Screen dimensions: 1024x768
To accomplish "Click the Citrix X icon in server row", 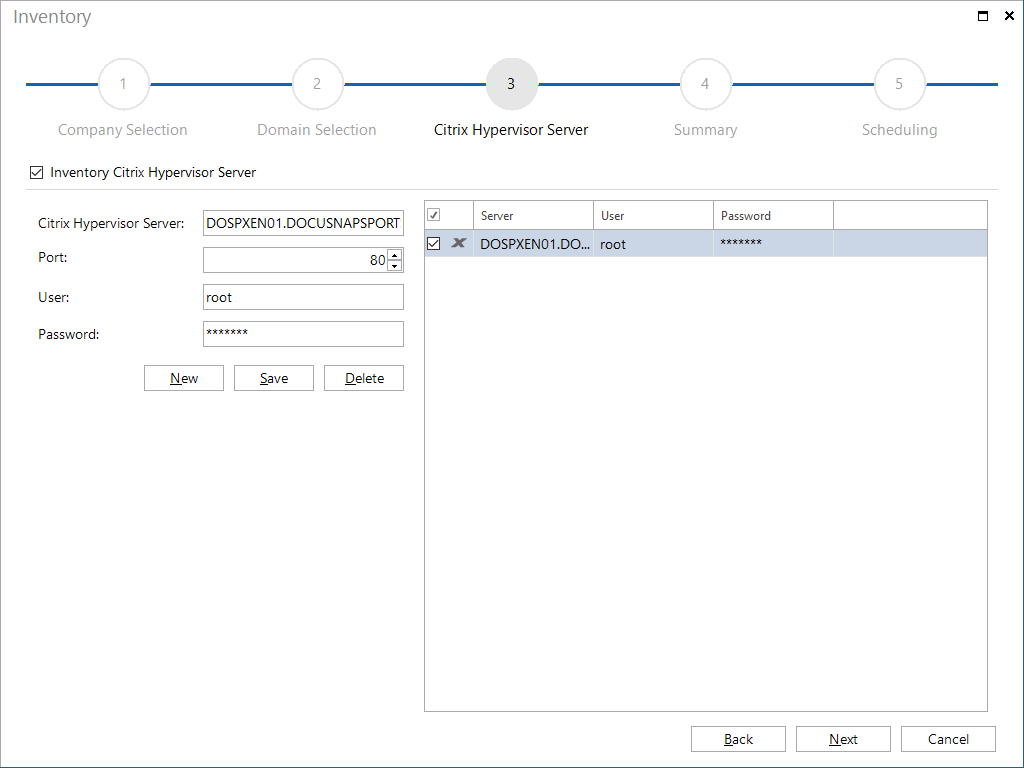I will point(458,244).
